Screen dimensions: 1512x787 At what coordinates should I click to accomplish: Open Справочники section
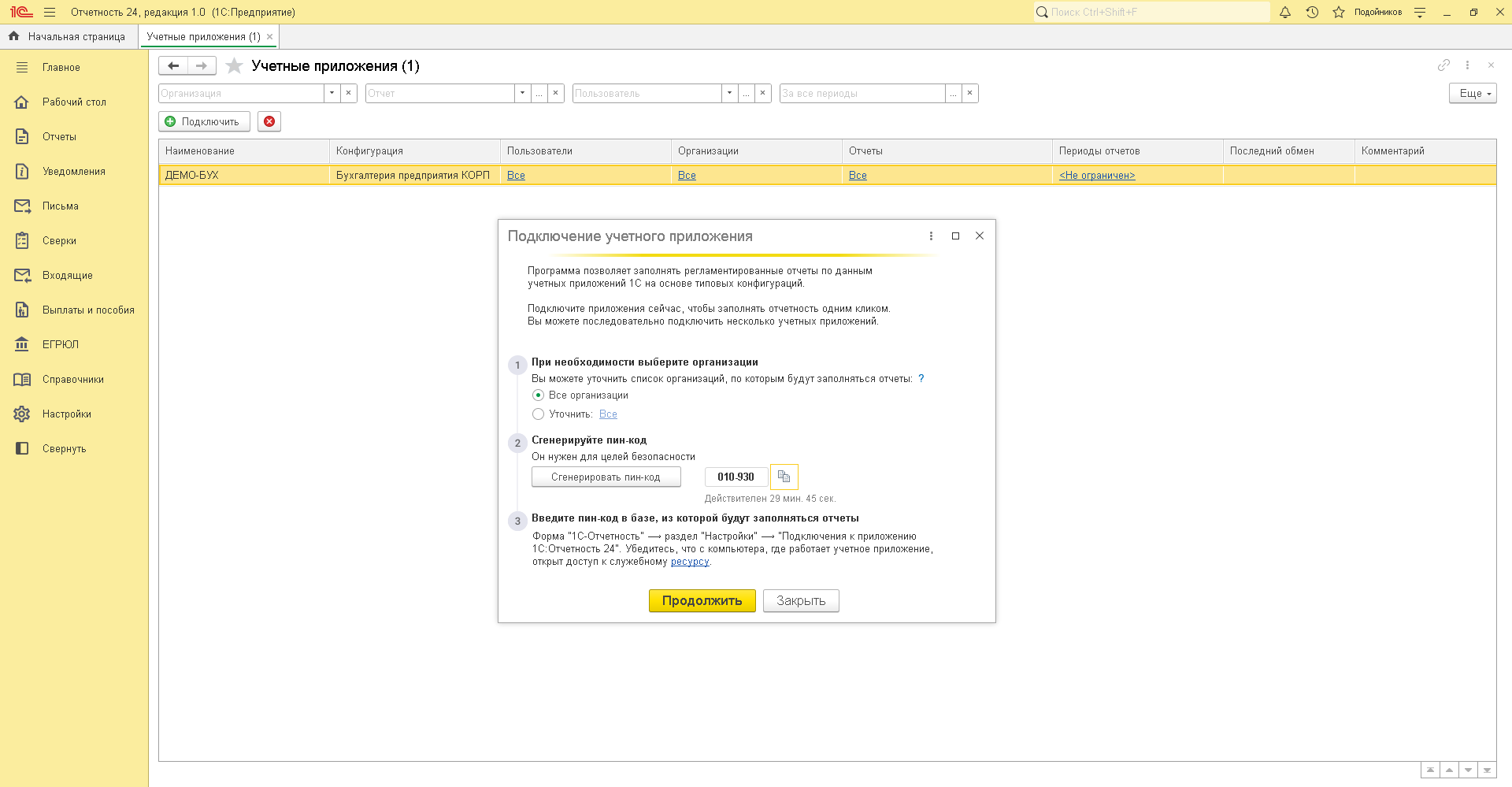[x=73, y=380]
